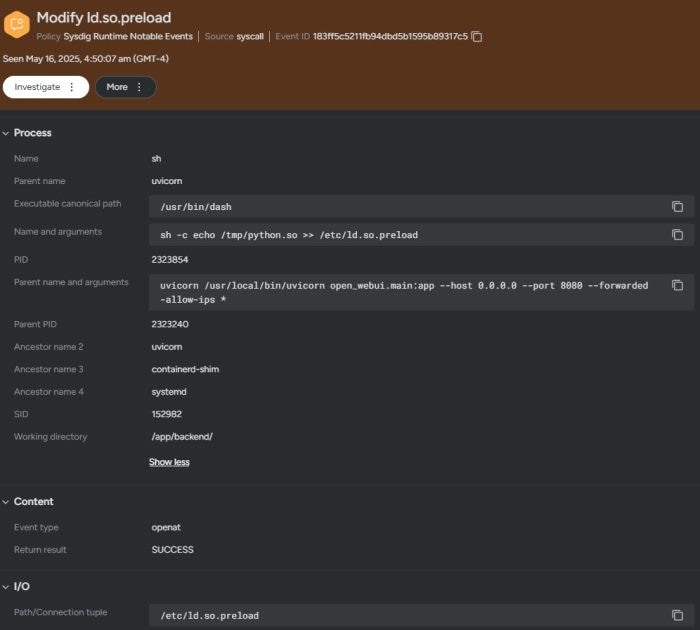Copy the Event ID value
700x630 pixels.
coord(477,37)
